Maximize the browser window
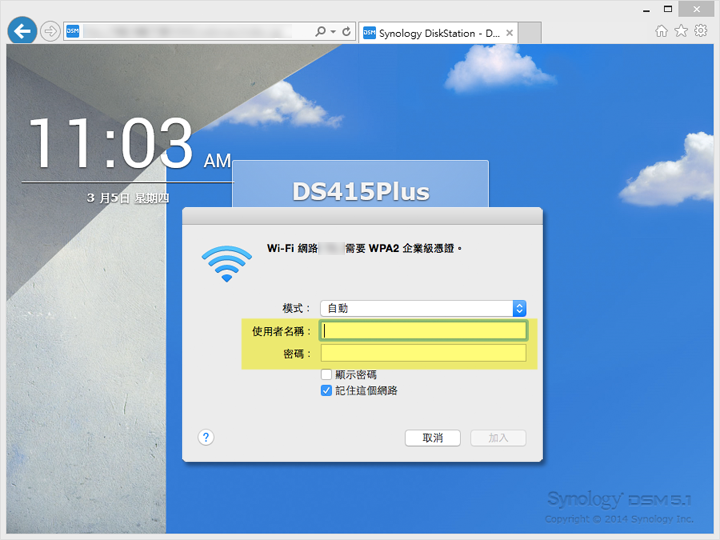 click(x=668, y=9)
